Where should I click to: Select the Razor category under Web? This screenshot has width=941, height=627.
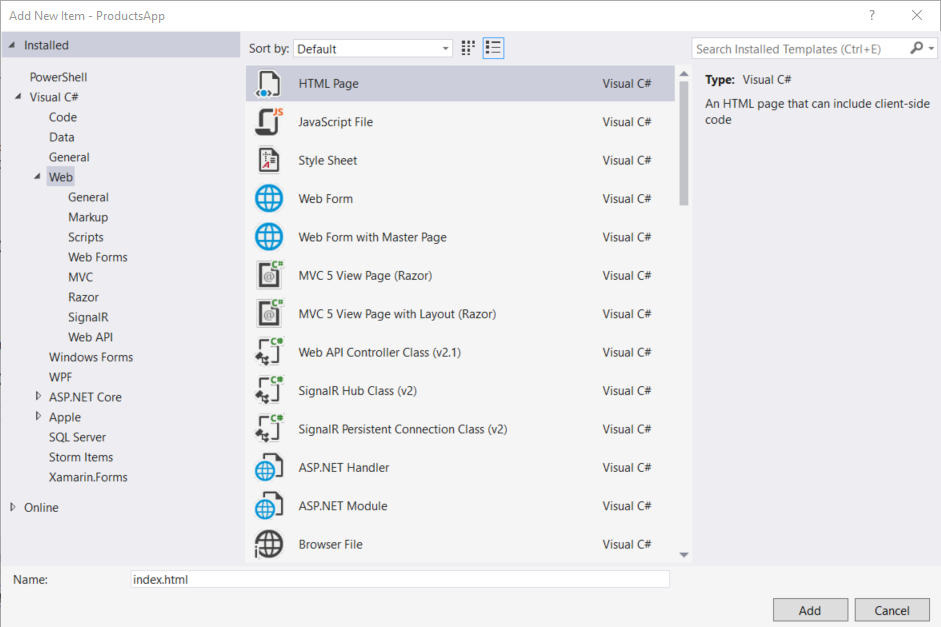[83, 297]
